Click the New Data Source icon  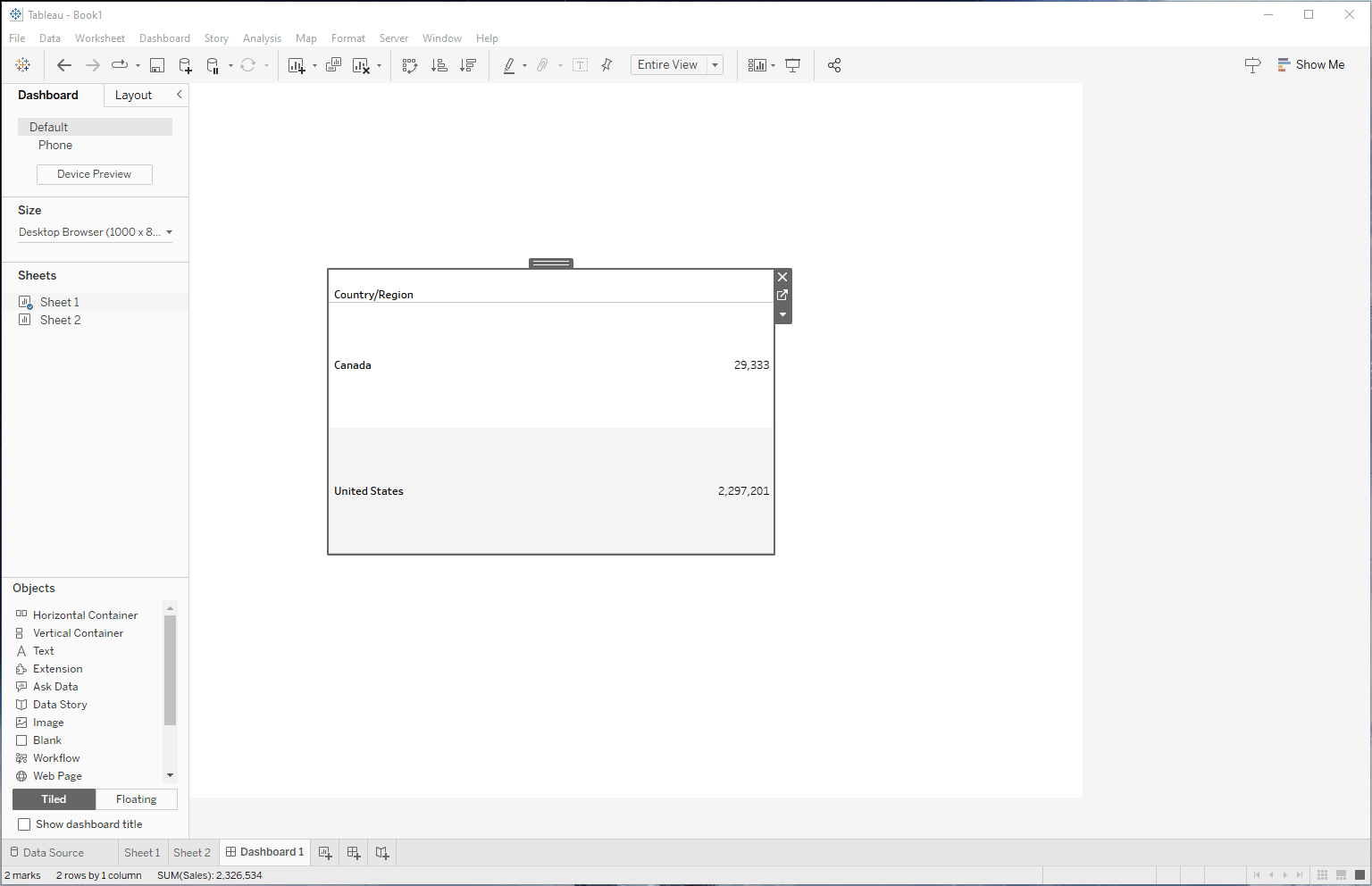[x=185, y=65]
